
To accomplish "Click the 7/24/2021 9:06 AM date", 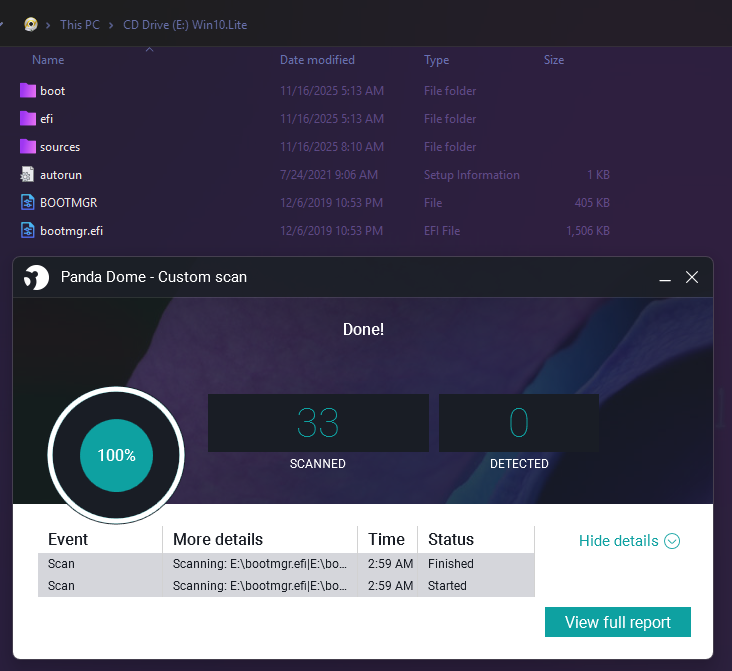I will [329, 175].
